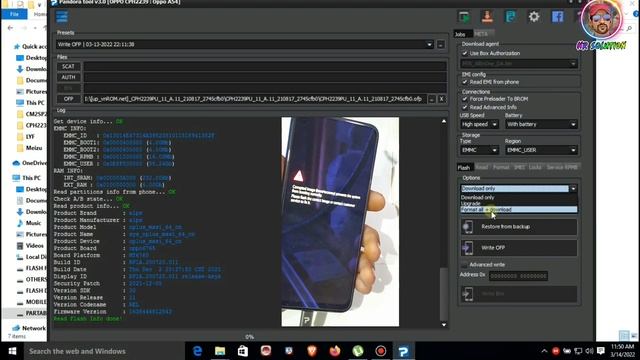Toggle Force Preloader To BROM checkbox

tap(464, 99)
